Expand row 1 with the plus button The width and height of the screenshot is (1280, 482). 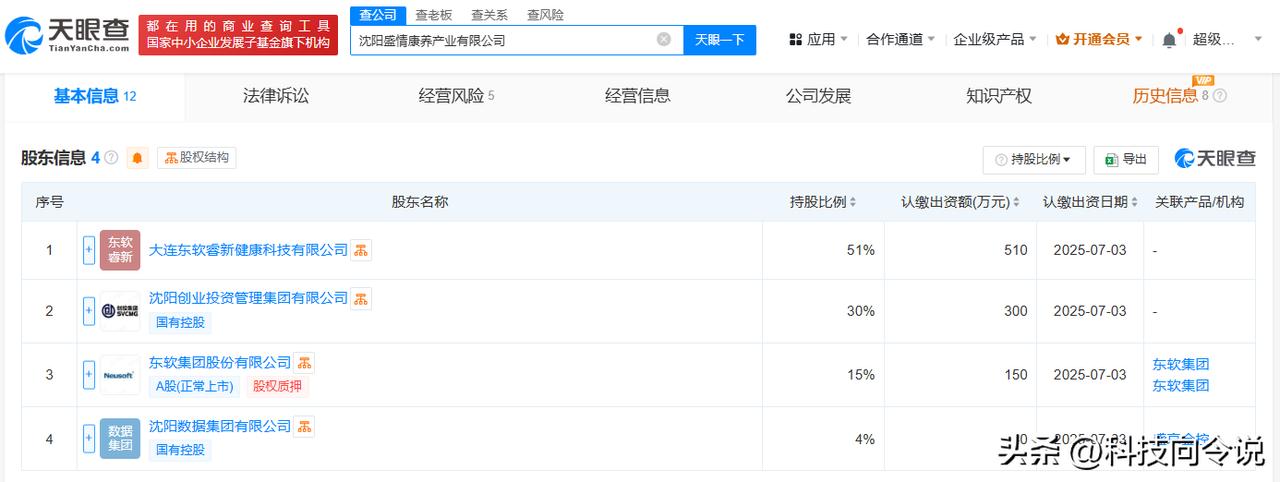[89, 250]
